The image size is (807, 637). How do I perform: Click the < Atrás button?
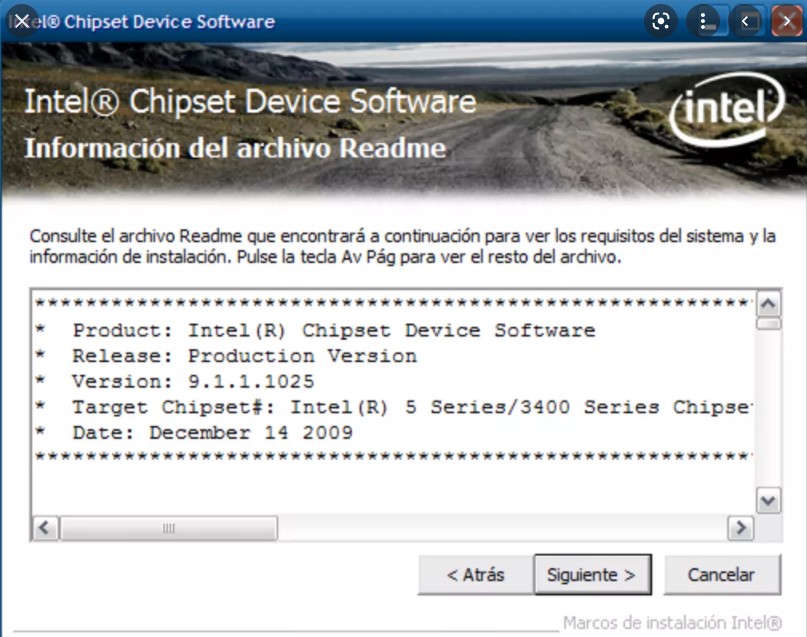[x=475, y=574]
